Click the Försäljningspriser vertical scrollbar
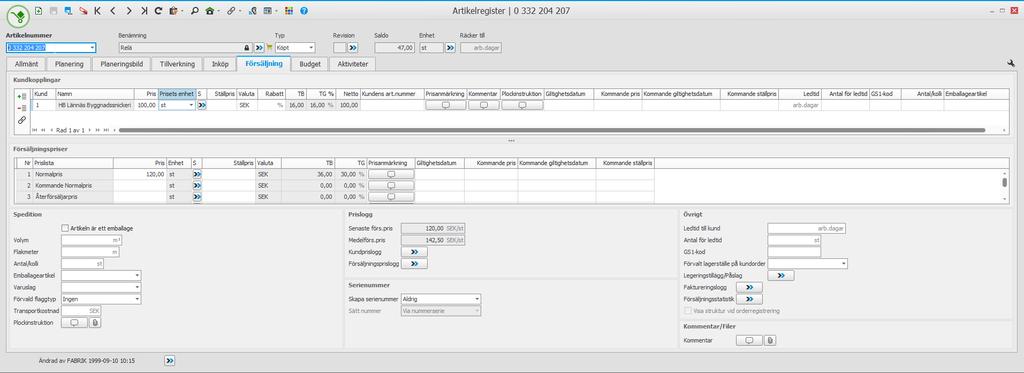 [x=1004, y=182]
